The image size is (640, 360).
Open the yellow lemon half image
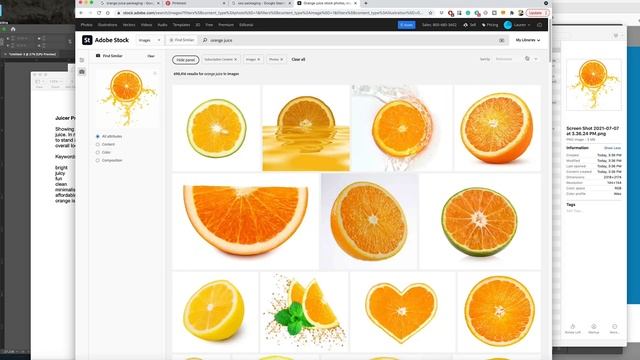tap(215, 312)
